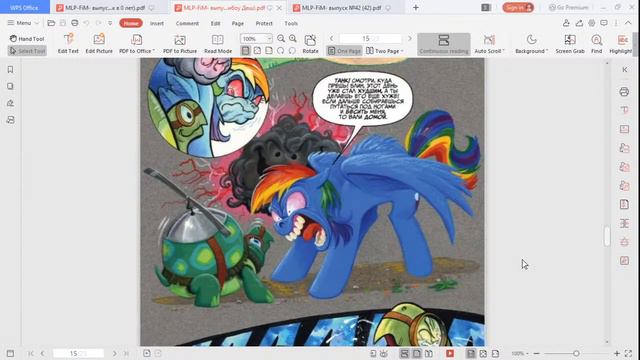This screenshot has height=360, width=640.
Task: Click the Open file folder icon
Action: (x=51, y=23)
